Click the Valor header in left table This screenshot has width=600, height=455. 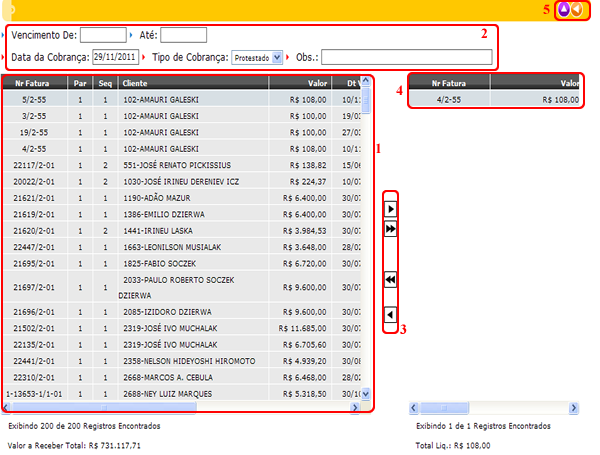pyautogui.click(x=318, y=84)
